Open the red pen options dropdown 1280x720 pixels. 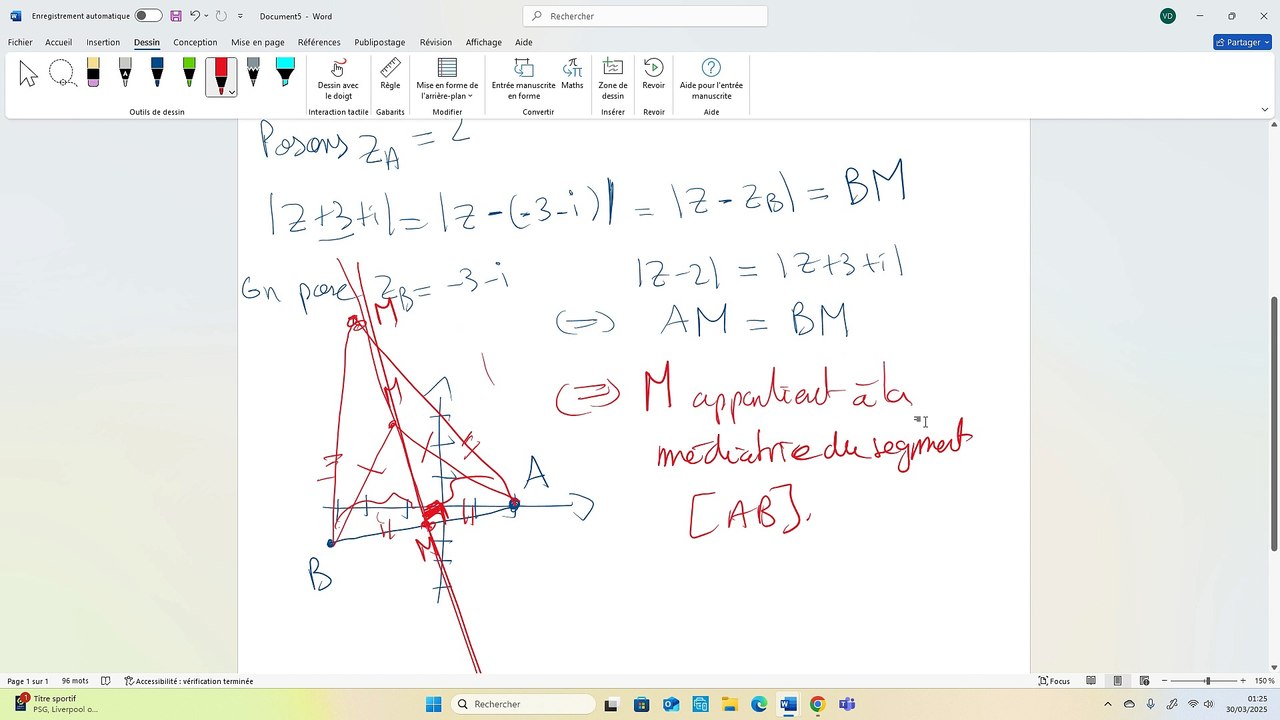232,91
